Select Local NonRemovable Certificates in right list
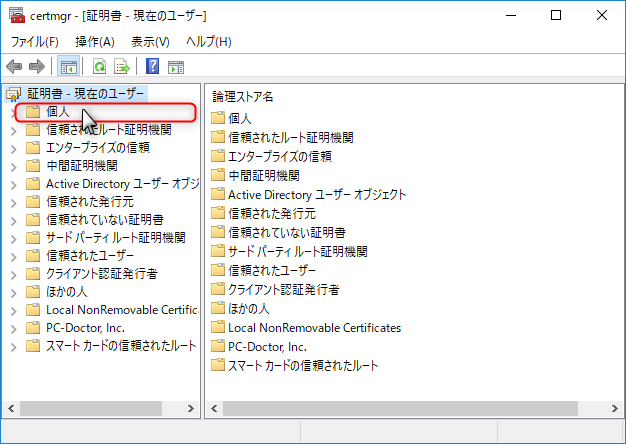 pos(314,327)
